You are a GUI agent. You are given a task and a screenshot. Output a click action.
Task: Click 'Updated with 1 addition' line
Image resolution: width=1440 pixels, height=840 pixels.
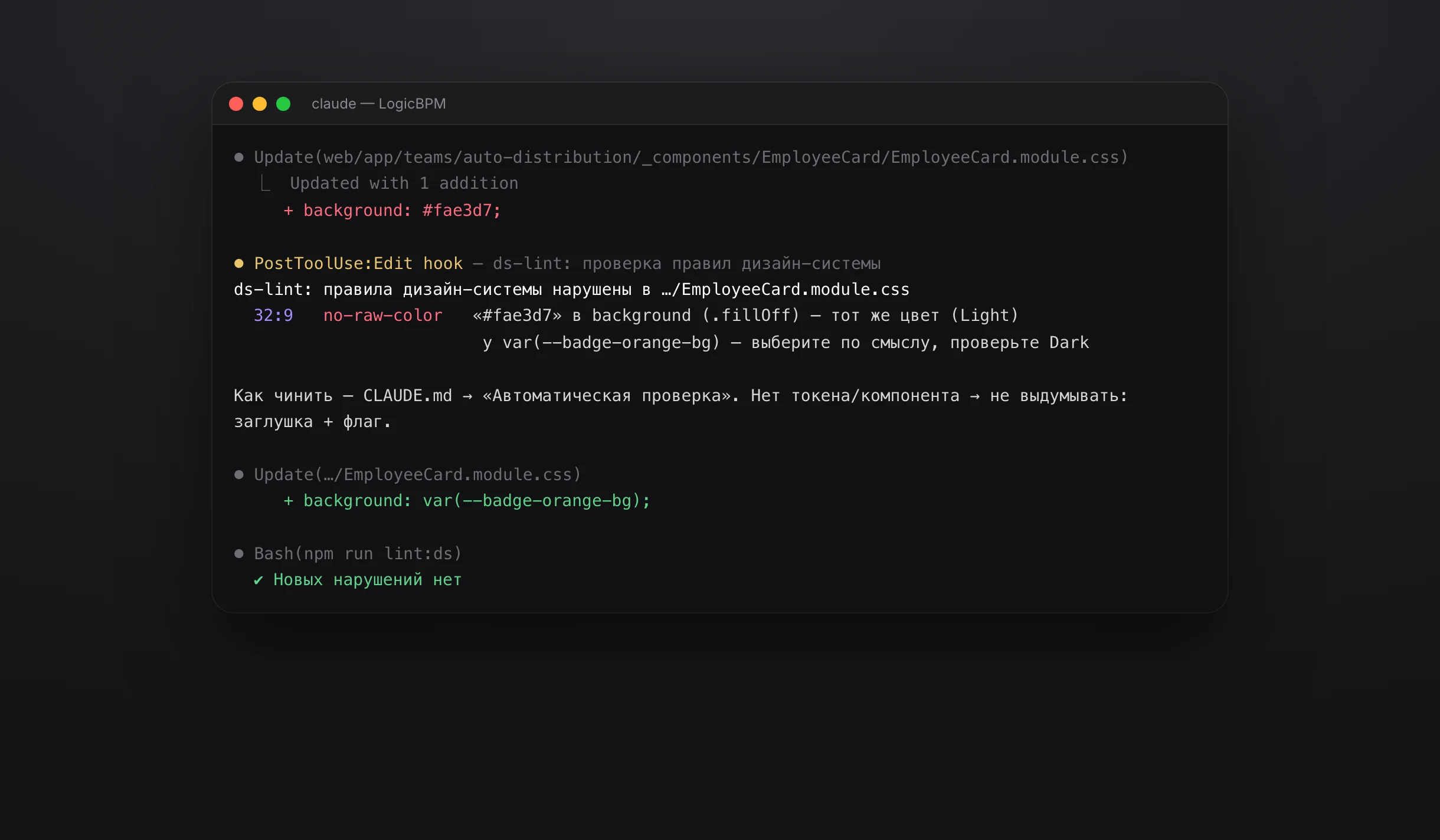[404, 183]
